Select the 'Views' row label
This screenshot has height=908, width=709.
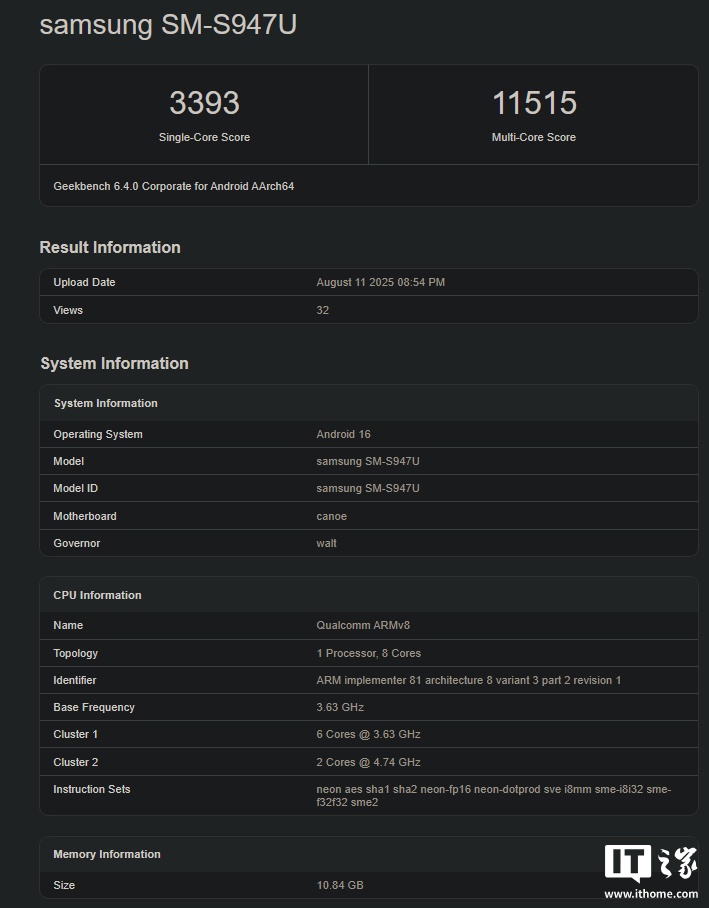pyautogui.click(x=68, y=310)
